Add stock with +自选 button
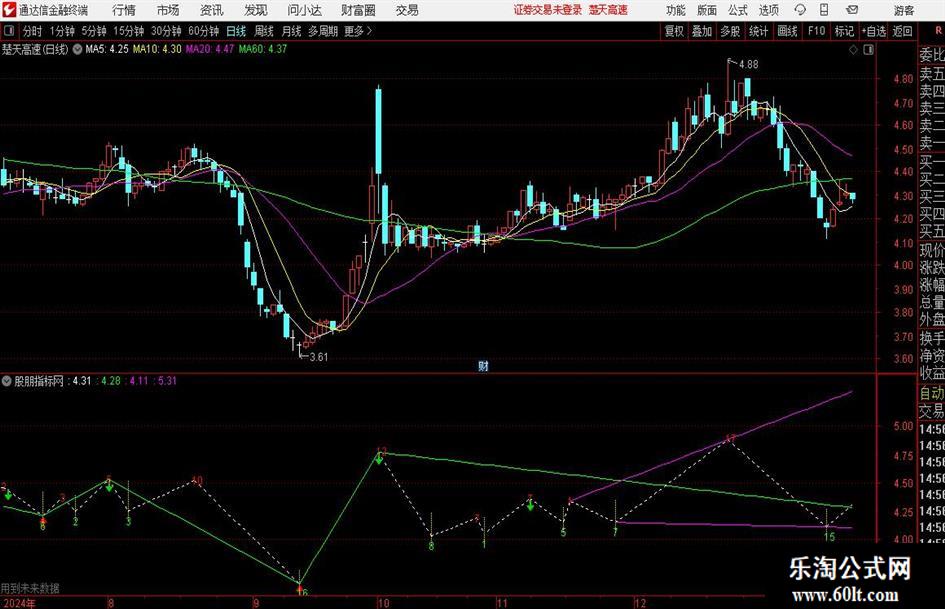The image size is (945, 609). [873, 31]
